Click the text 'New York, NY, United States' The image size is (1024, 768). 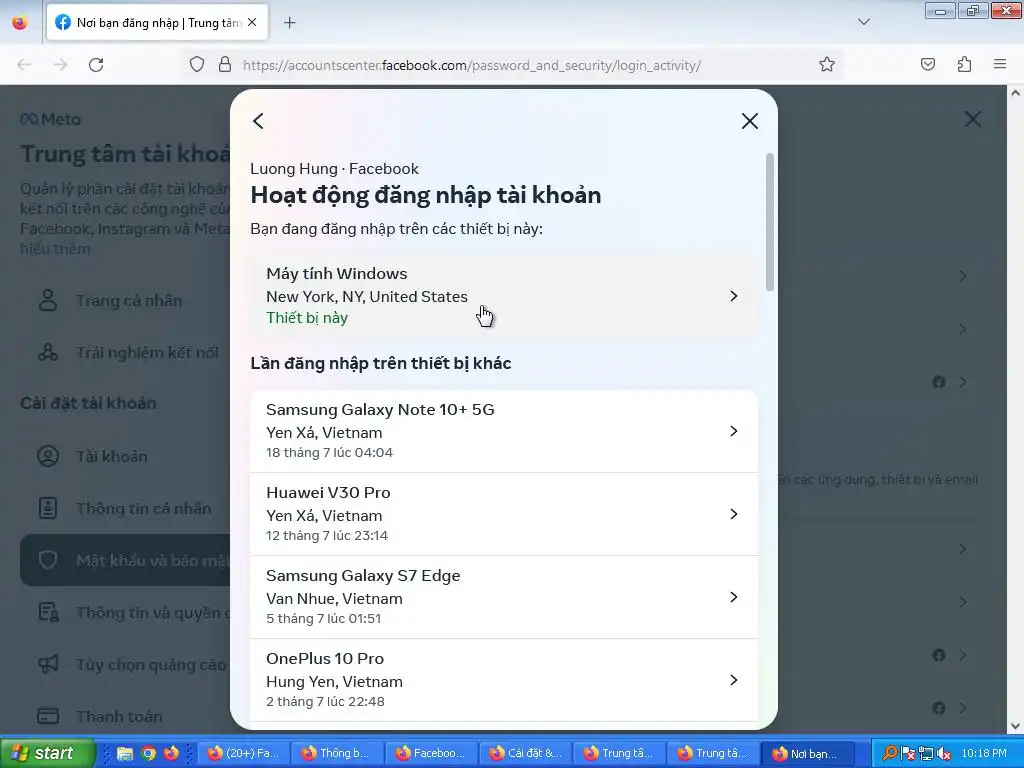(x=367, y=296)
